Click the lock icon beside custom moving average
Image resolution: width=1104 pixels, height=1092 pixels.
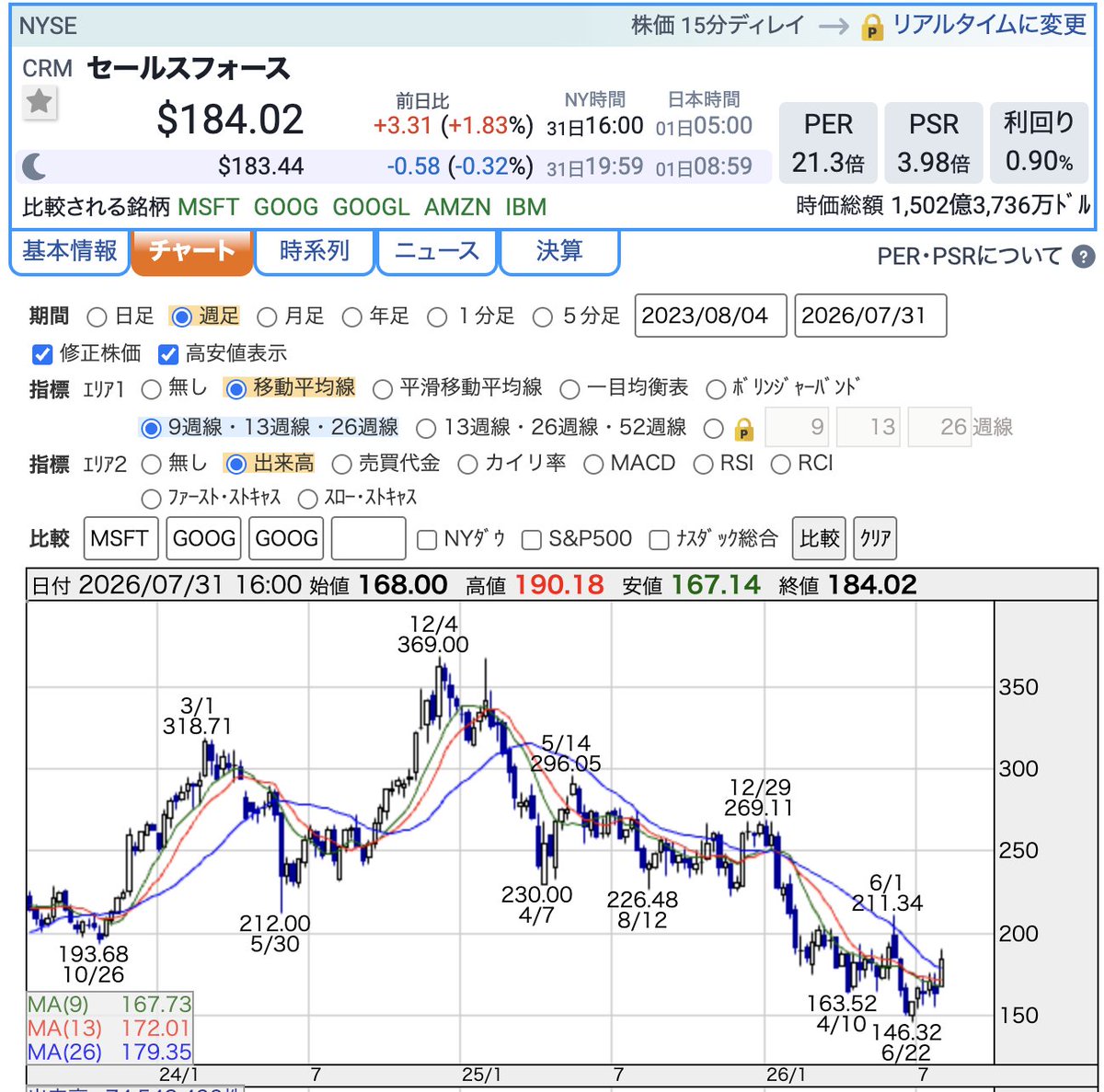pyautogui.click(x=744, y=429)
